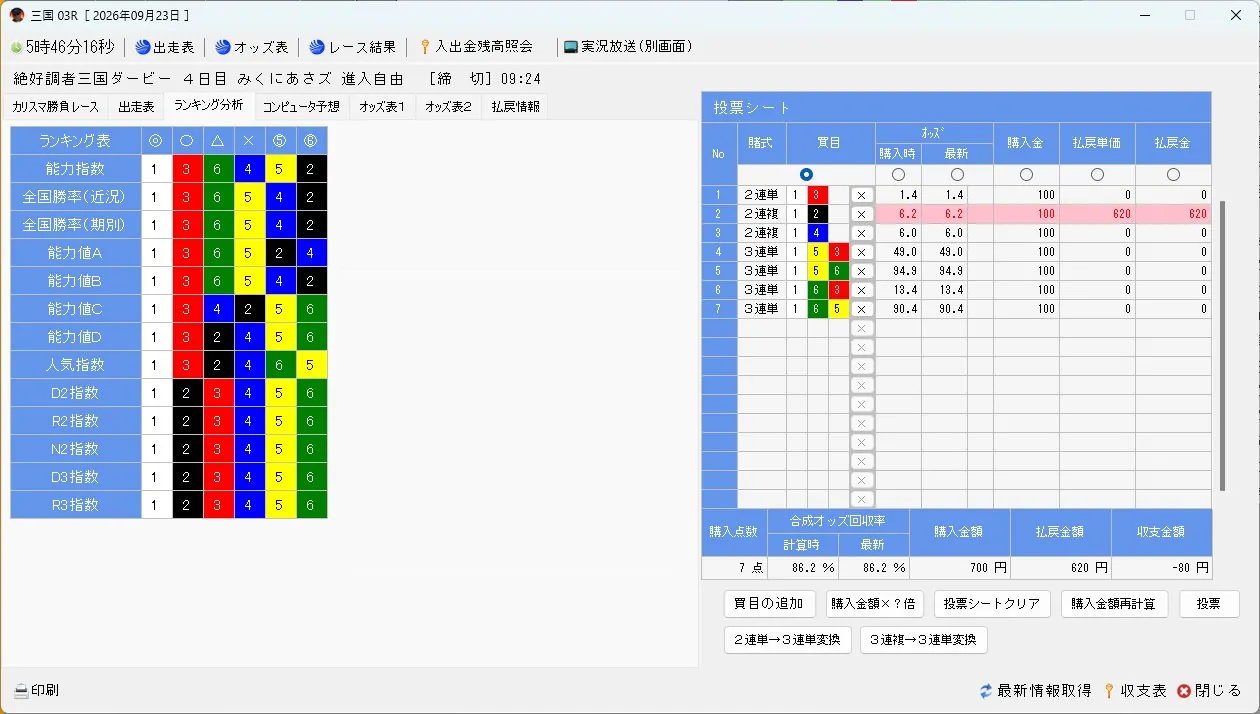Click × column header in ranking table

pos(249,141)
